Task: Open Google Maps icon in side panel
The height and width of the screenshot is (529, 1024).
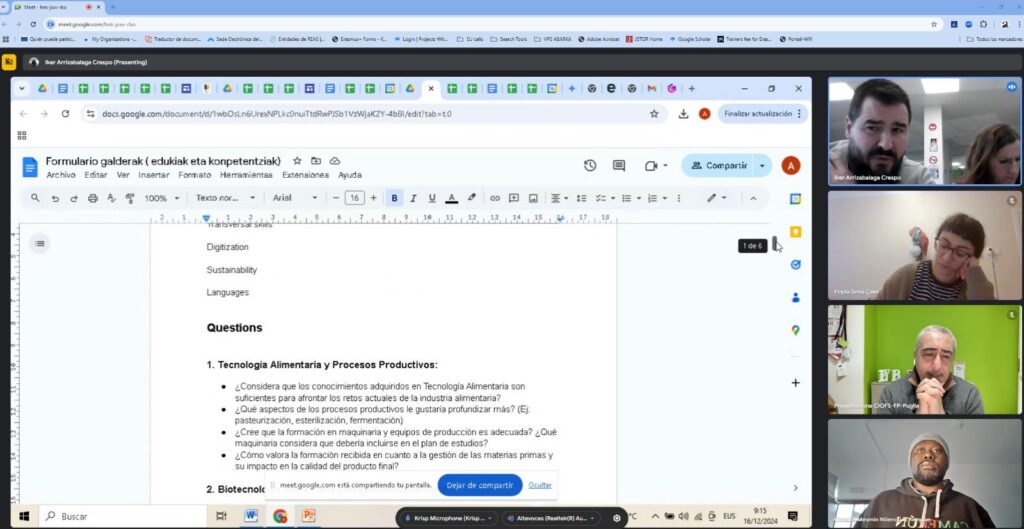Action: click(x=795, y=330)
